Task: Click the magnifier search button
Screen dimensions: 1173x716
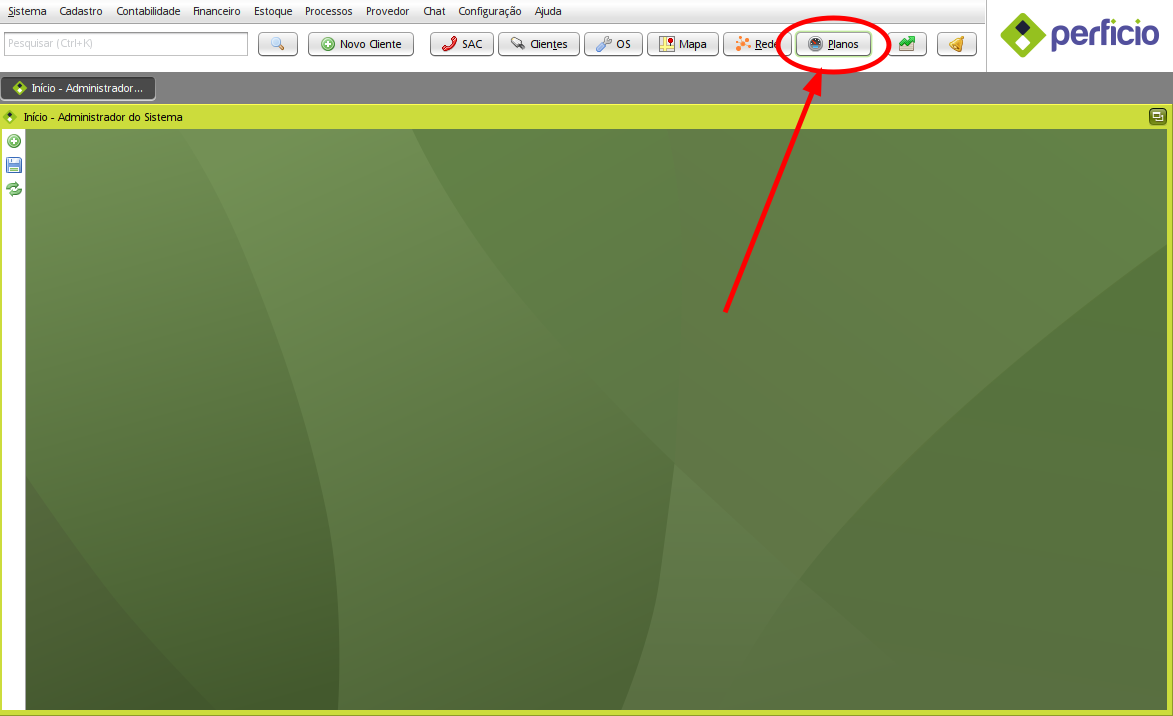Action: (x=278, y=44)
